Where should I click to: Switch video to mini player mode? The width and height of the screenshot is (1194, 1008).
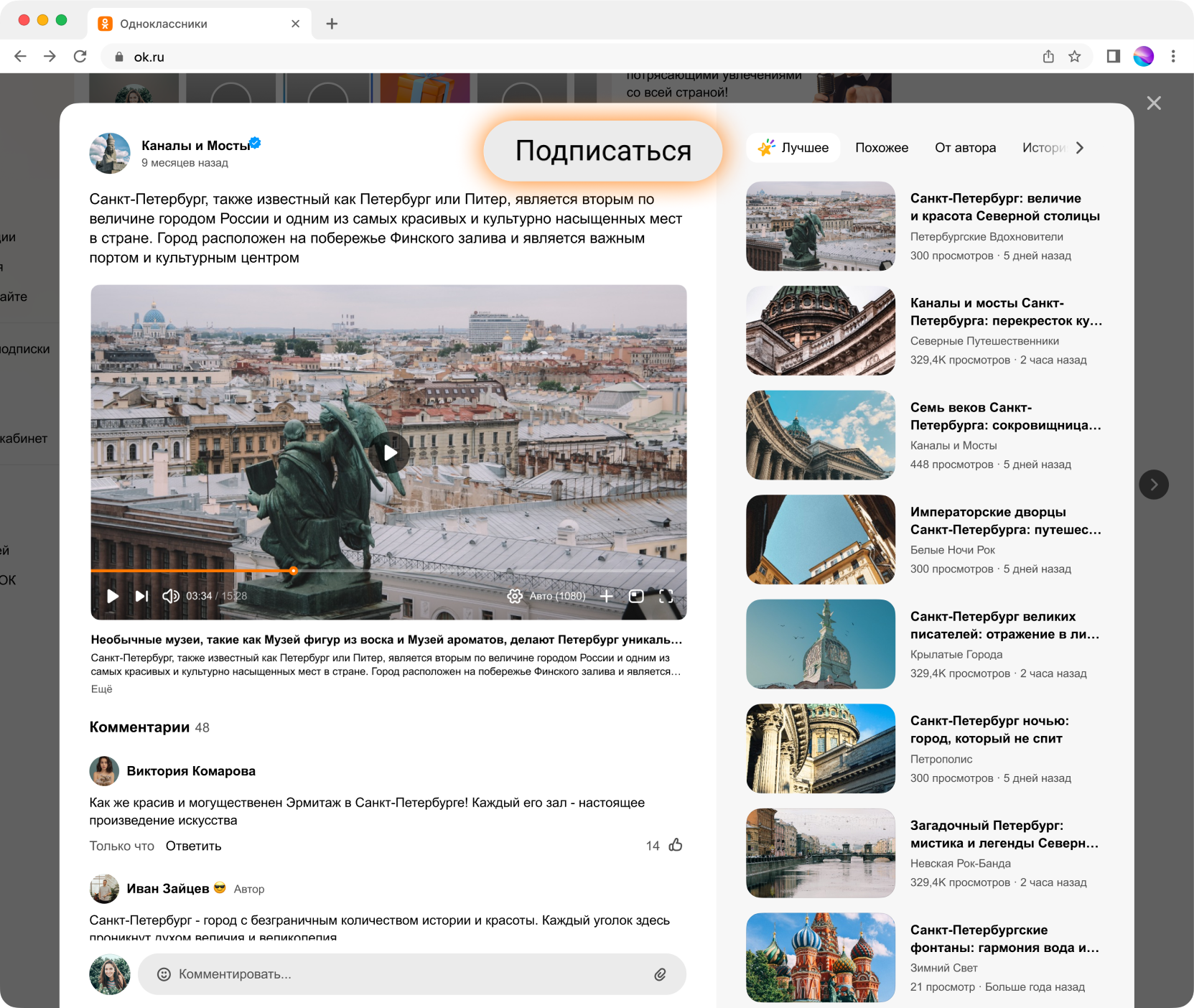coord(636,596)
